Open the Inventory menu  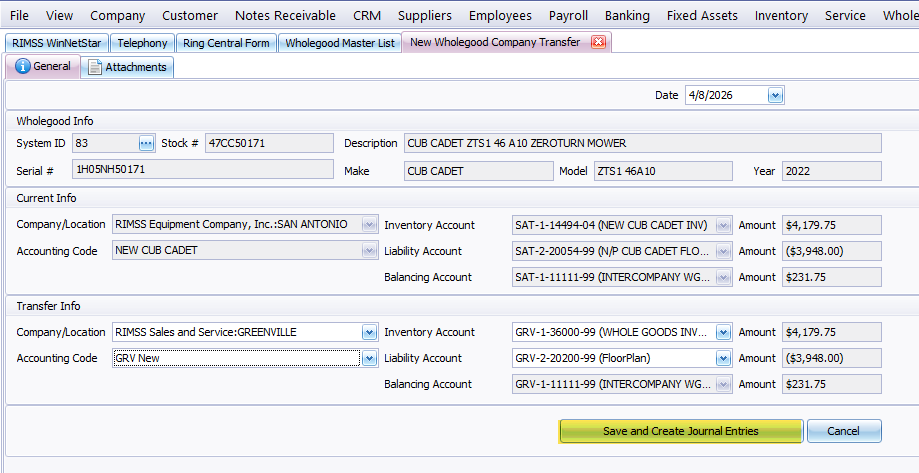click(781, 15)
